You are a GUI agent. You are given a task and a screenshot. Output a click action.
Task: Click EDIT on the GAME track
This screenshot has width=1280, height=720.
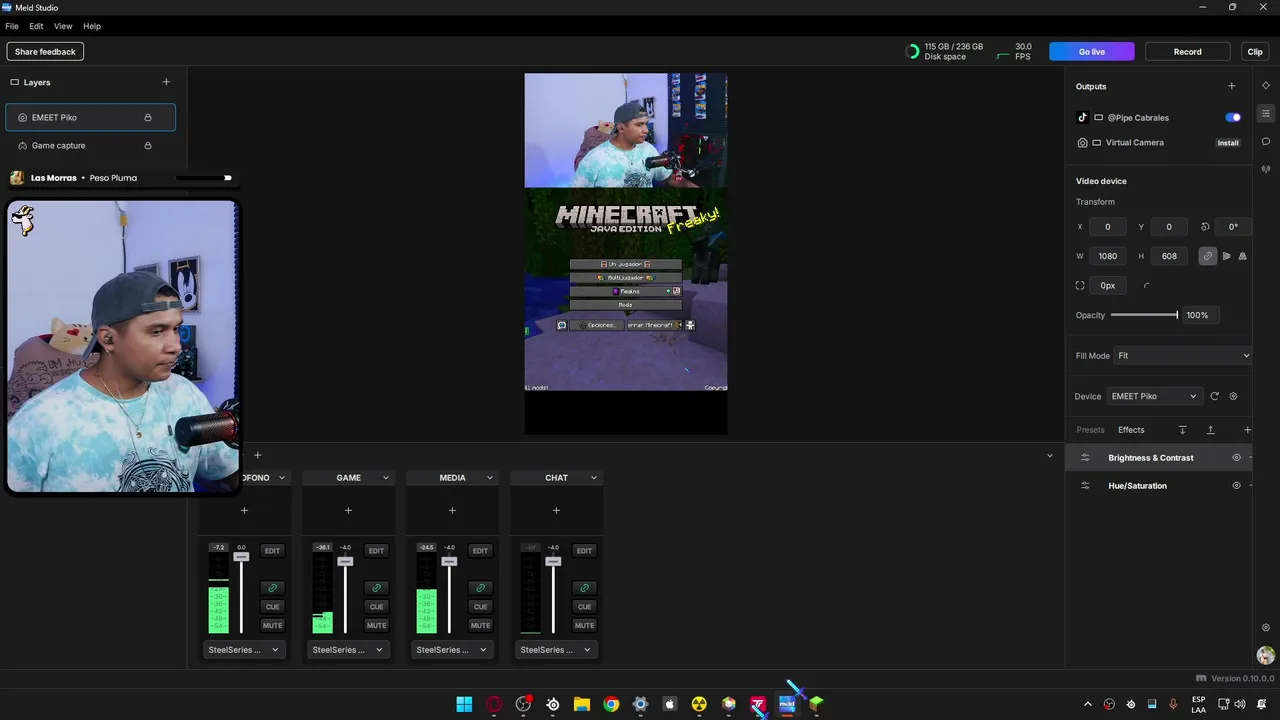click(x=376, y=551)
